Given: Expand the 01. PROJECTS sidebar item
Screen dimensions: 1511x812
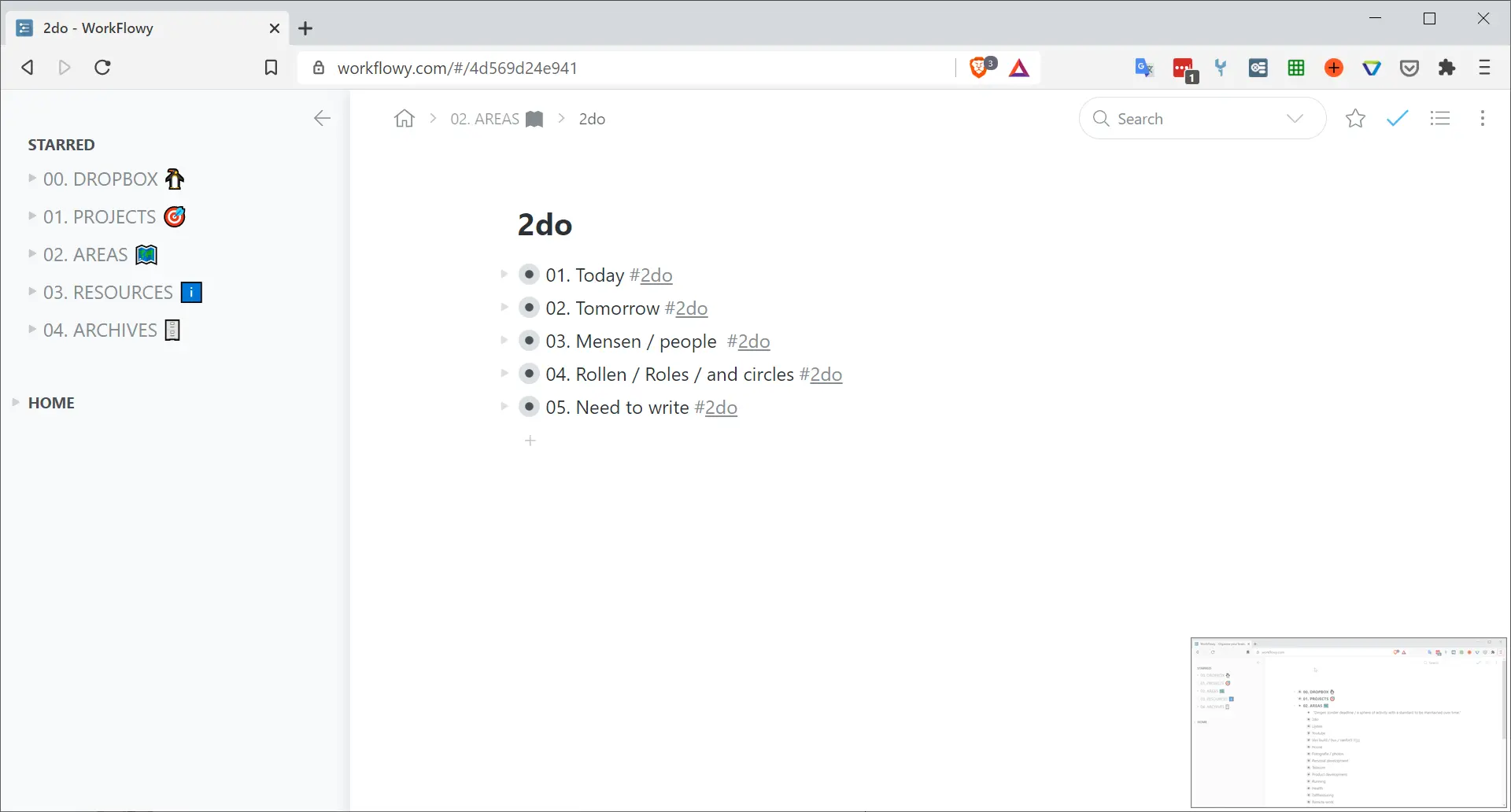Looking at the screenshot, I should pos(32,216).
